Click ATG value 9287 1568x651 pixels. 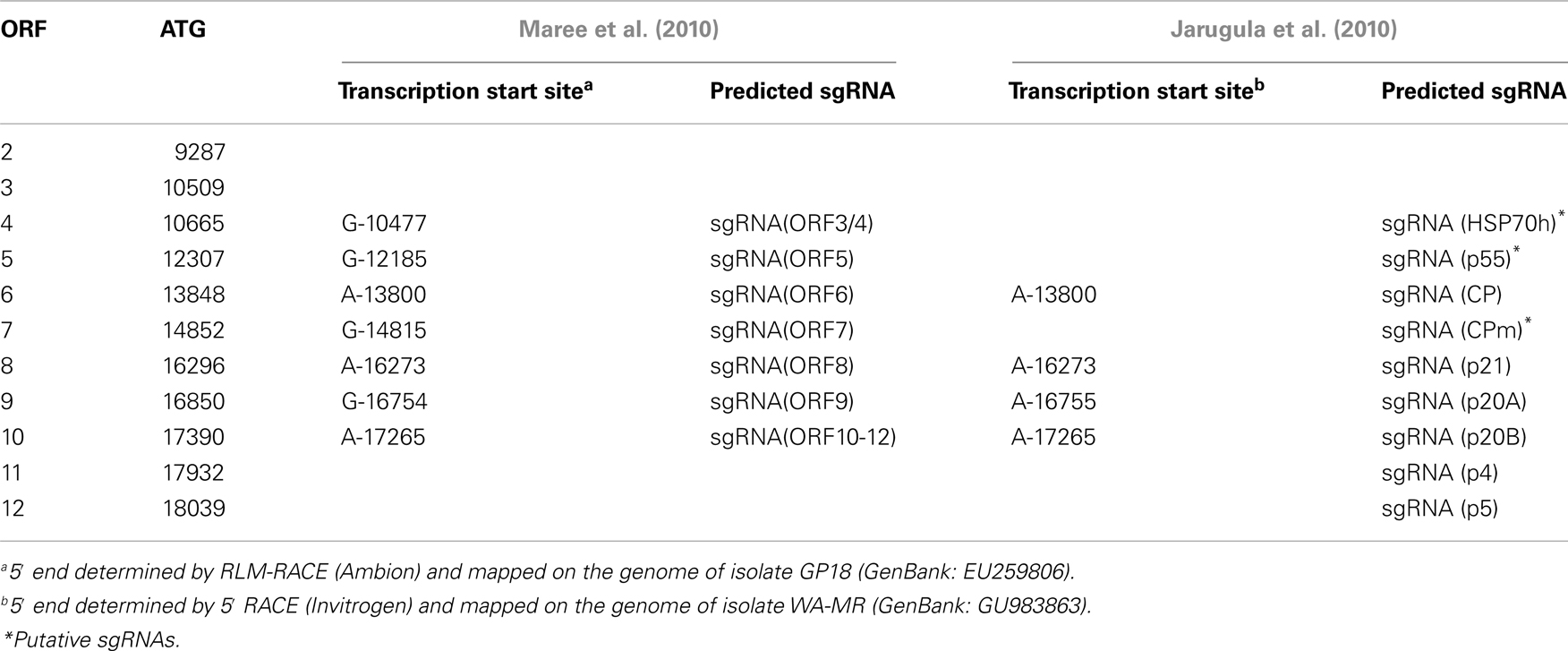200,151
